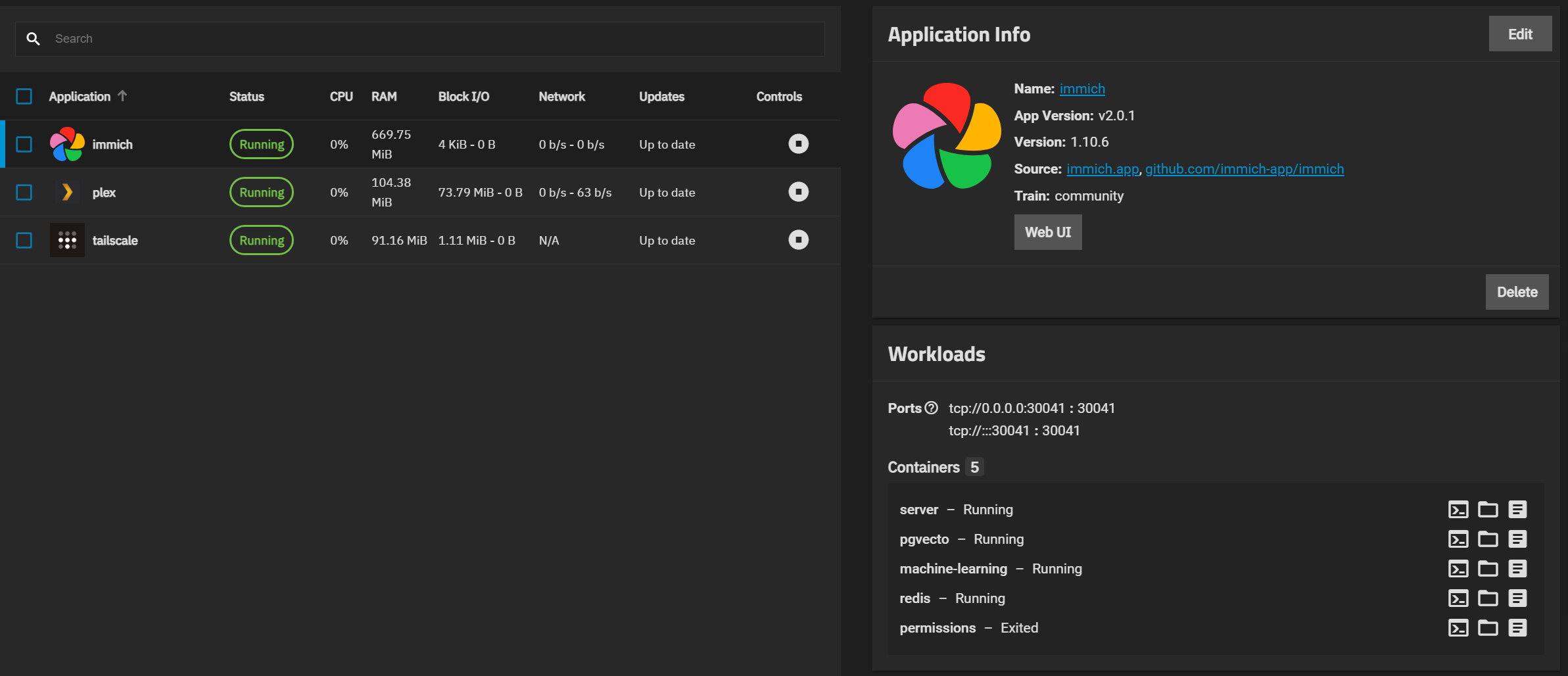View logs for the redis container
Image resolution: width=1568 pixels, height=676 pixels.
(x=1517, y=598)
